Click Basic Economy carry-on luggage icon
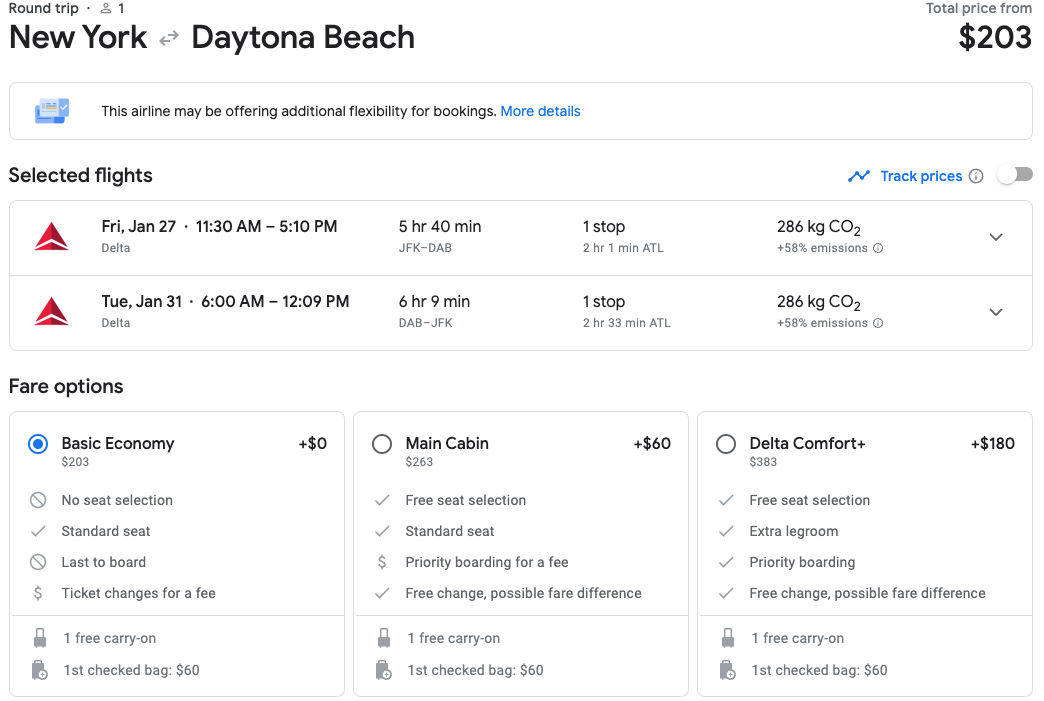The width and height of the screenshot is (1044, 701). point(40,638)
